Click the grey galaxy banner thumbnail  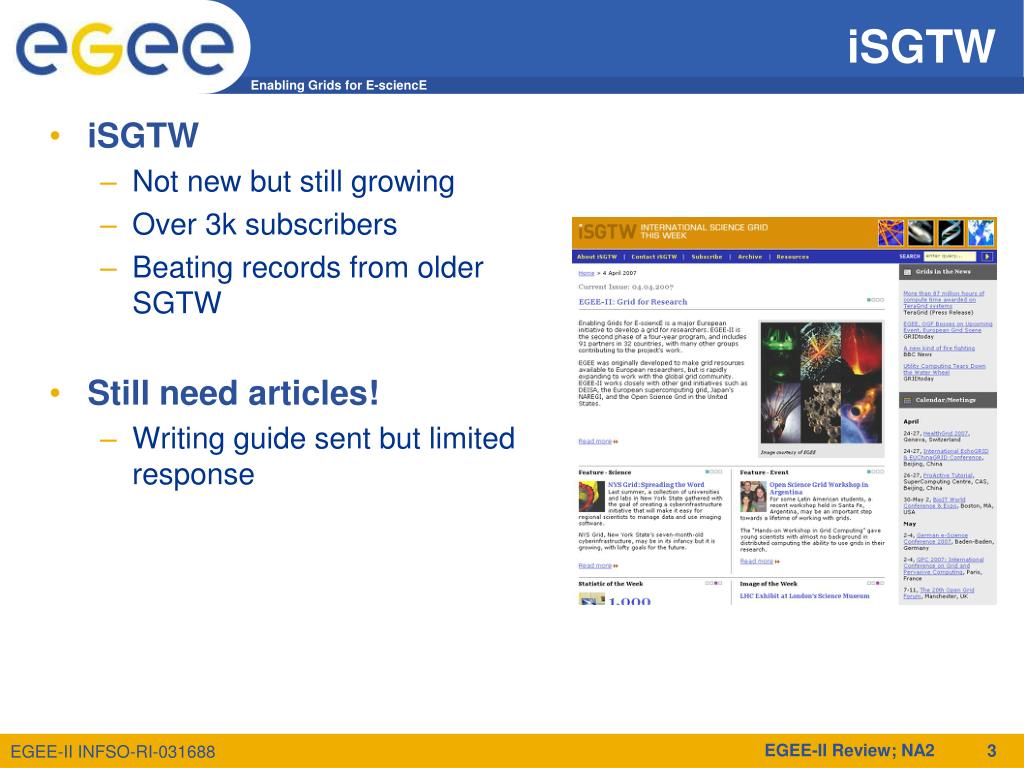click(x=920, y=232)
